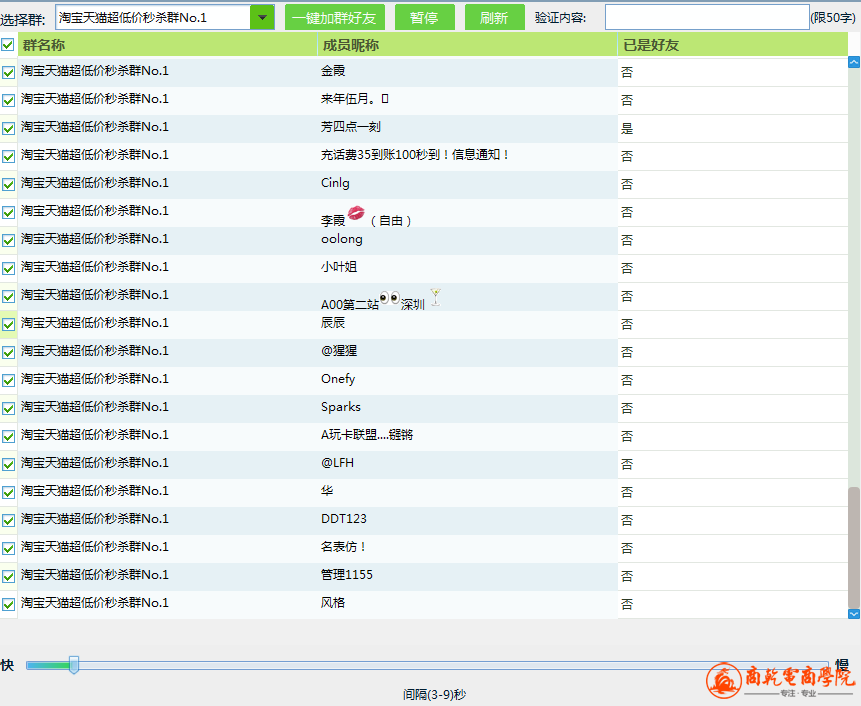Toggle the checkbox for DDT123 row
This screenshot has width=861, height=706.
8,520
